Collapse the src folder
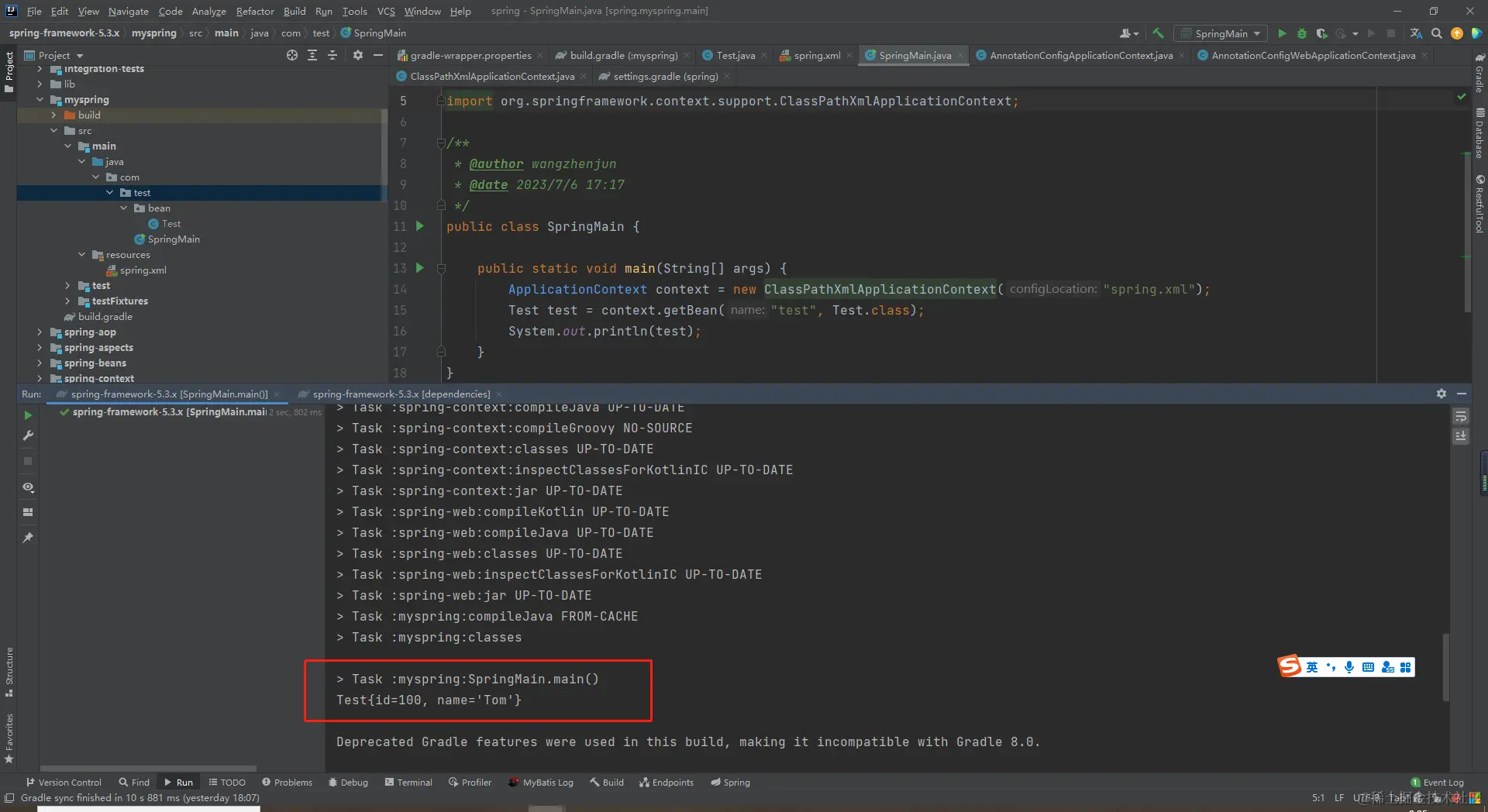The width and height of the screenshot is (1488, 812). point(53,131)
